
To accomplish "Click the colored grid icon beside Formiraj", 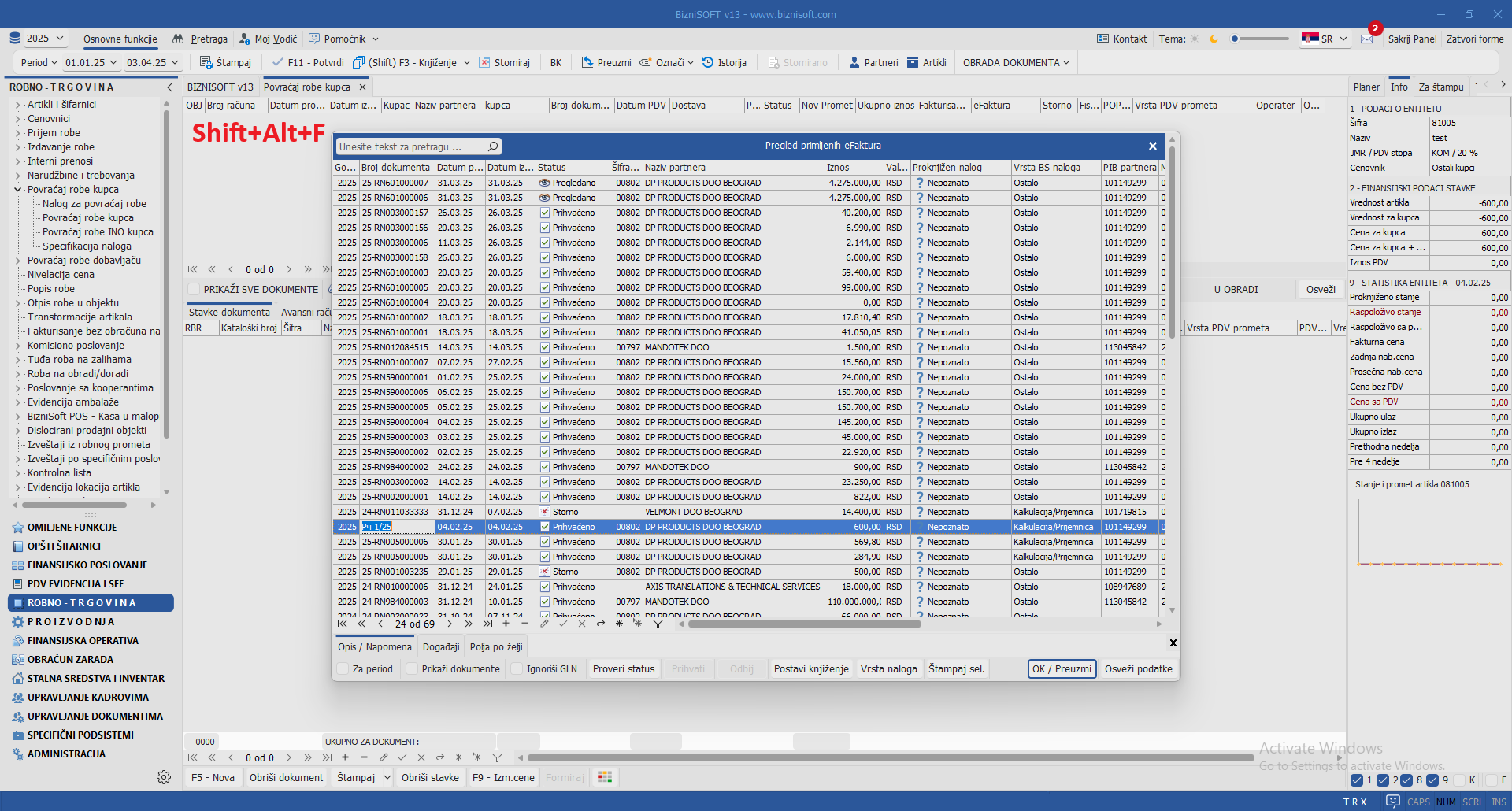I will (605, 777).
